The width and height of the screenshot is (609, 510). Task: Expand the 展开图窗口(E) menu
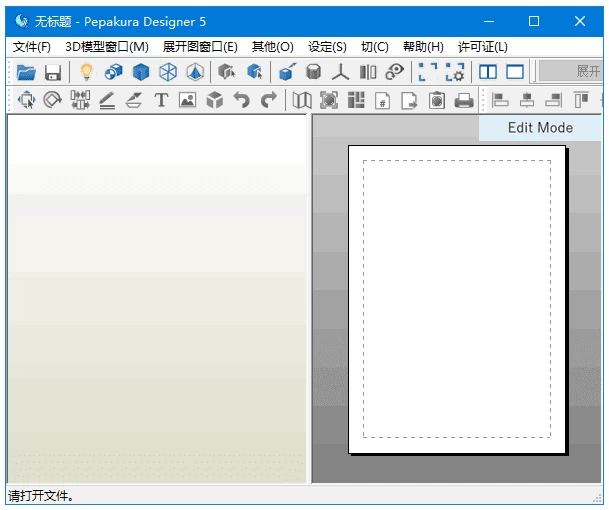(200, 47)
